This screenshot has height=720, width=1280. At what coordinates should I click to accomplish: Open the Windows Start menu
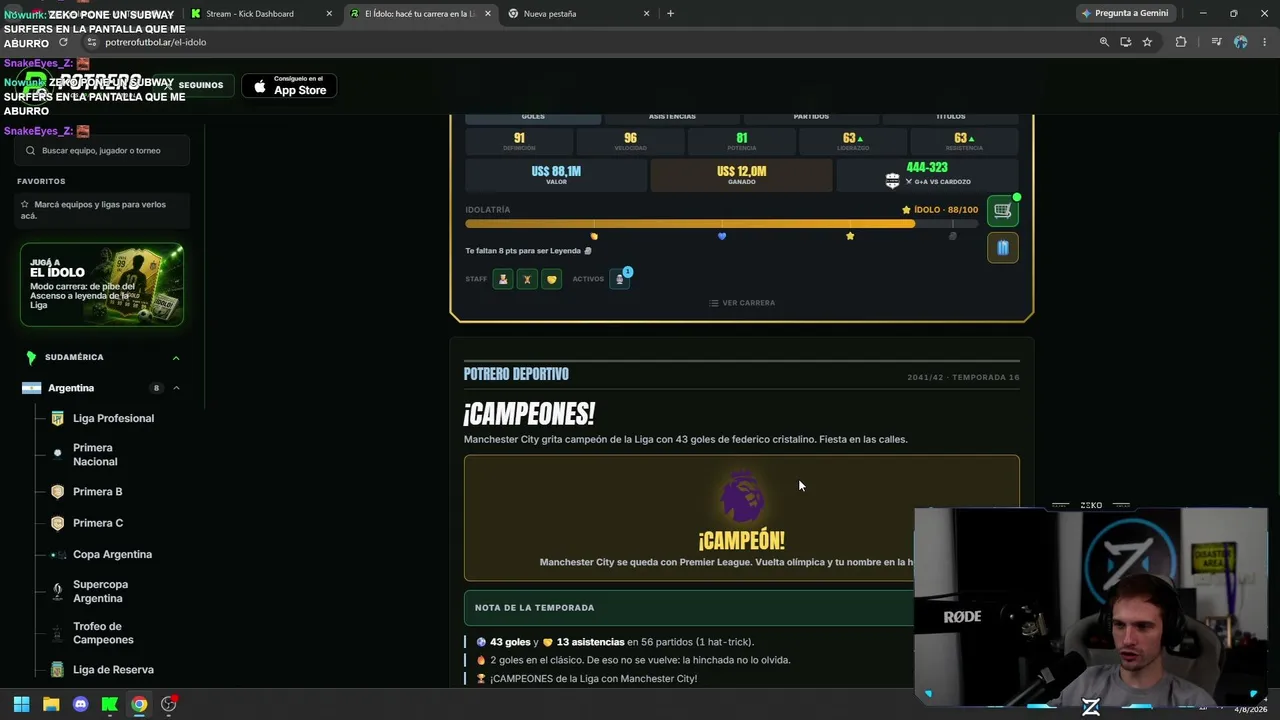click(21, 704)
